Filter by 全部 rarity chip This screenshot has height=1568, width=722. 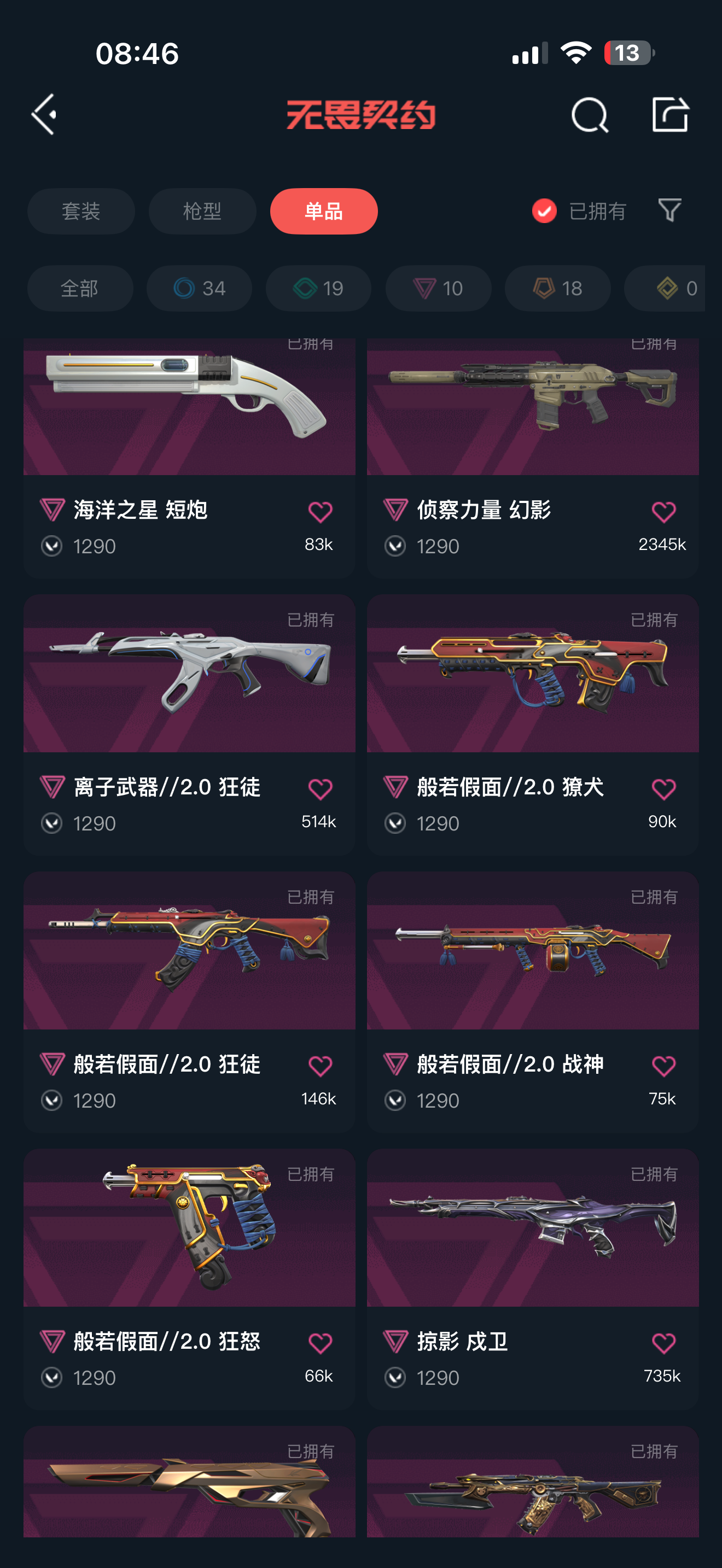coord(80,288)
